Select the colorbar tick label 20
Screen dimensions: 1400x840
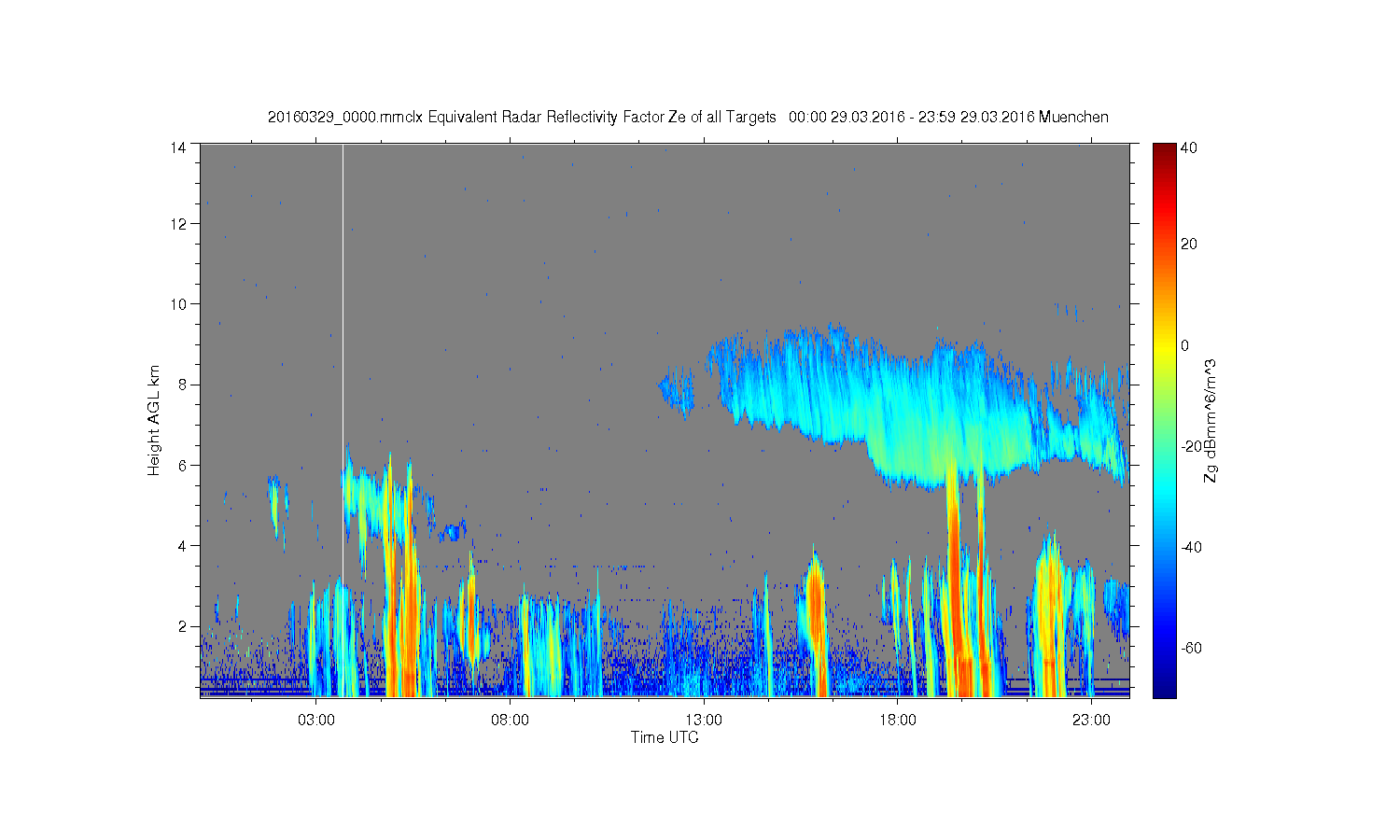(1189, 245)
